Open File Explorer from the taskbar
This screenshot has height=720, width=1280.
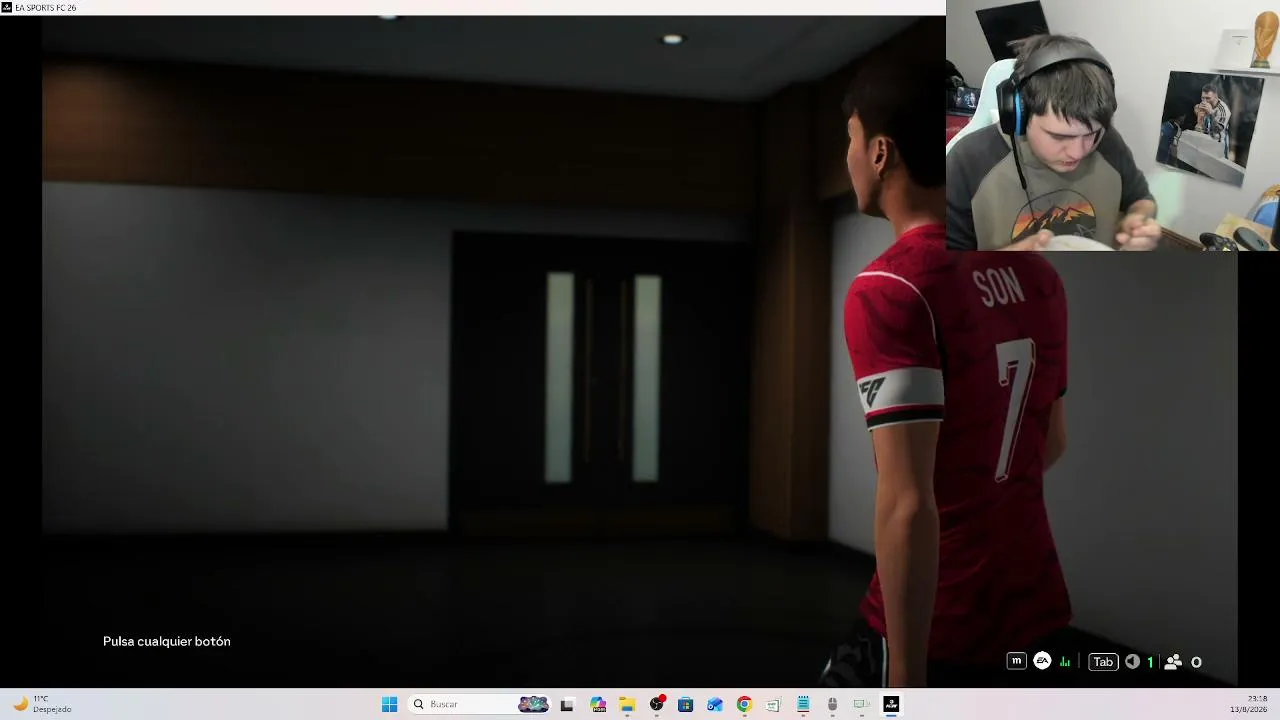(x=627, y=704)
